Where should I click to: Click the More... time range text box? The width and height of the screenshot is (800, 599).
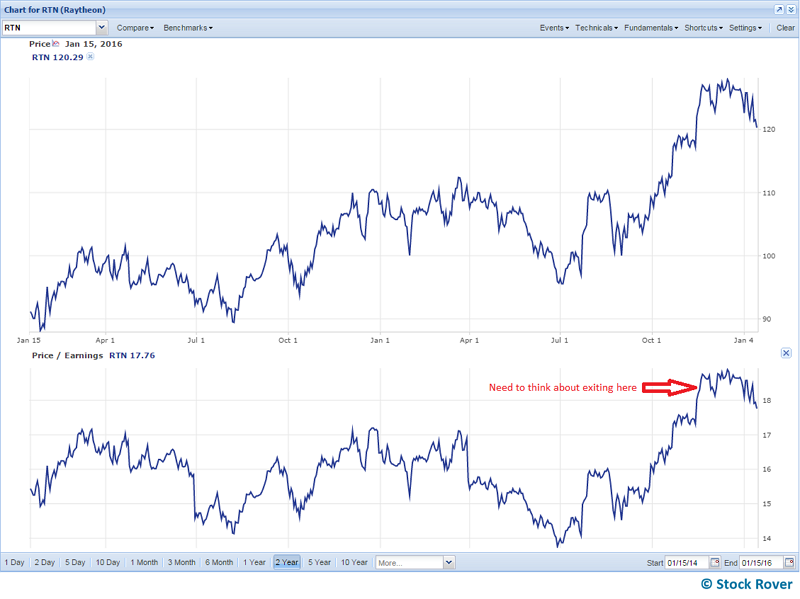click(x=409, y=562)
